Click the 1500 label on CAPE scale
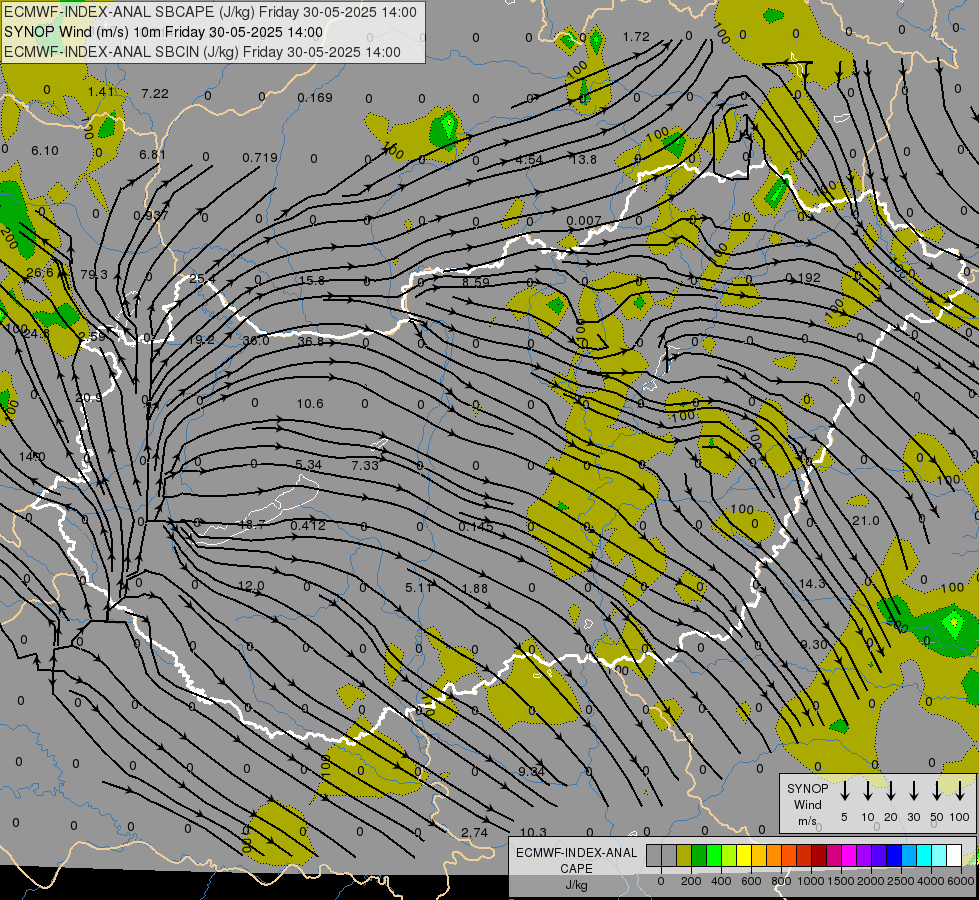 point(840,881)
